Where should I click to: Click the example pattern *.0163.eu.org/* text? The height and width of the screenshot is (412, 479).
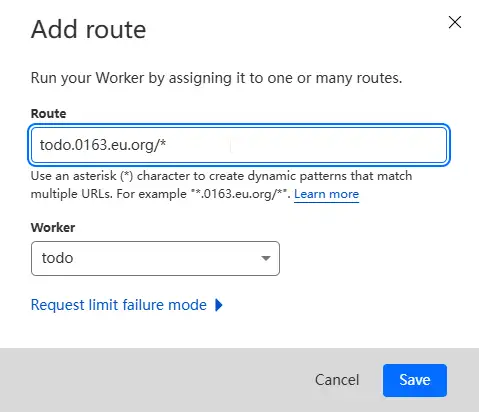click(240, 194)
